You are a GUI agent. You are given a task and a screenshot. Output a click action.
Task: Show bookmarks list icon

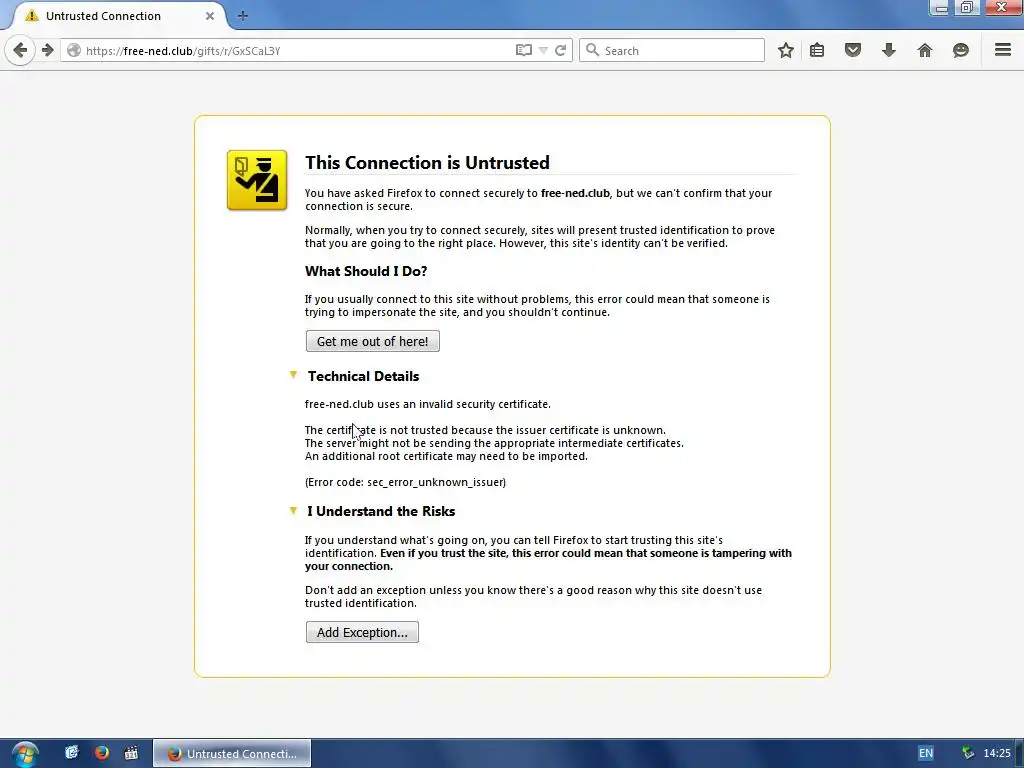[817, 50]
